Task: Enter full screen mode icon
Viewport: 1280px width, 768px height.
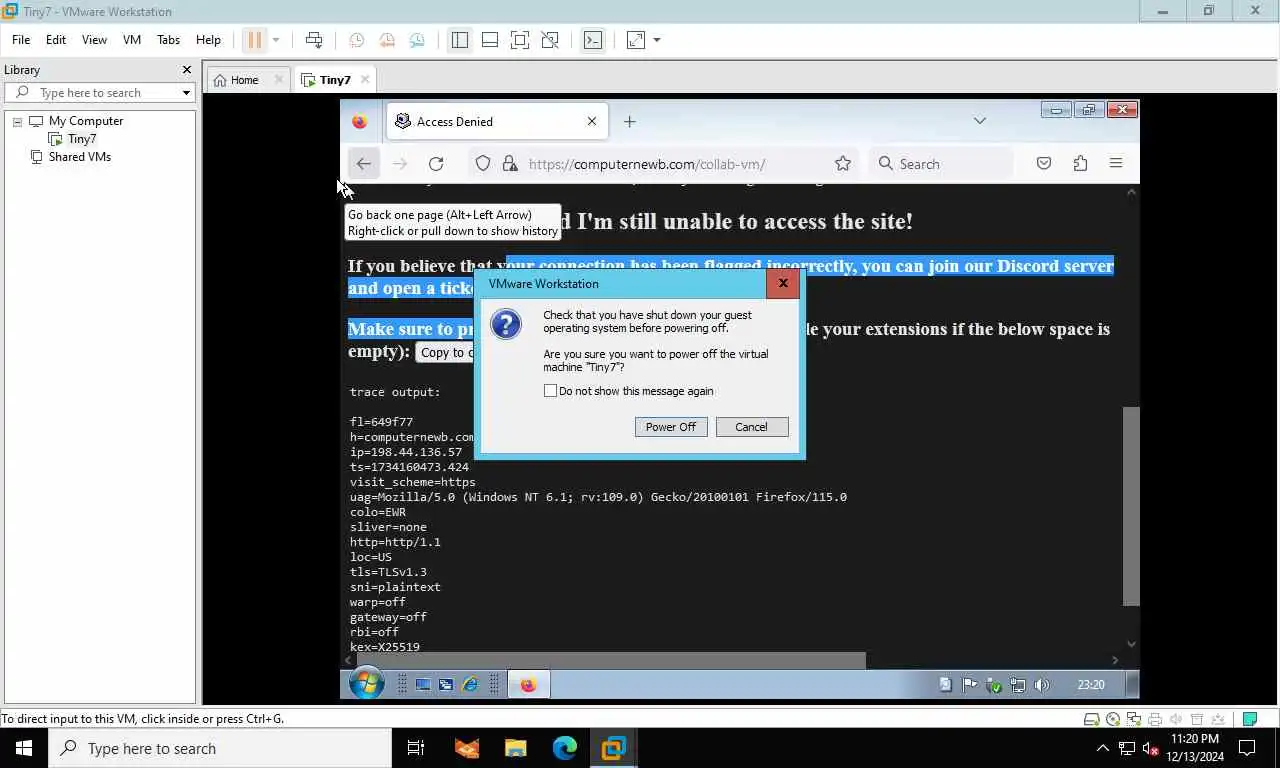Action: (520, 40)
